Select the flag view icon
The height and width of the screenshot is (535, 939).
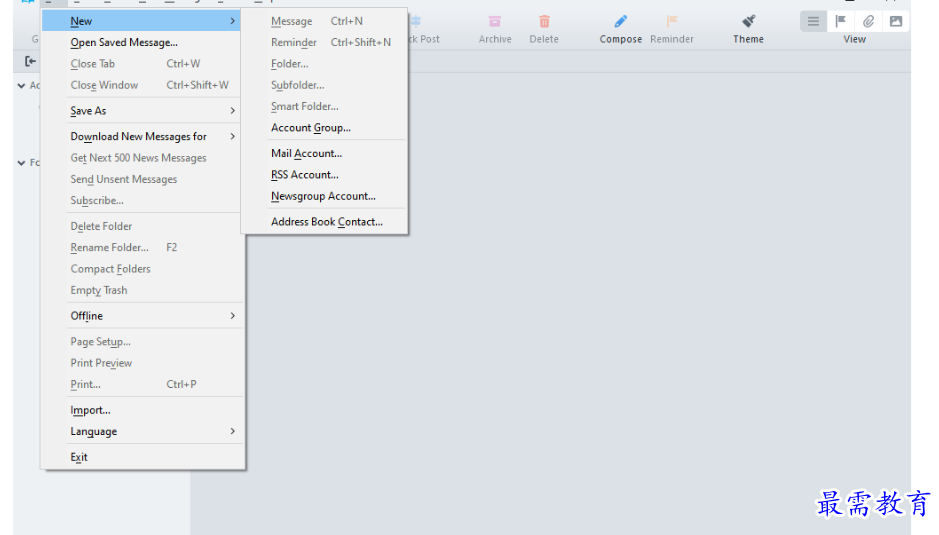[841, 22]
